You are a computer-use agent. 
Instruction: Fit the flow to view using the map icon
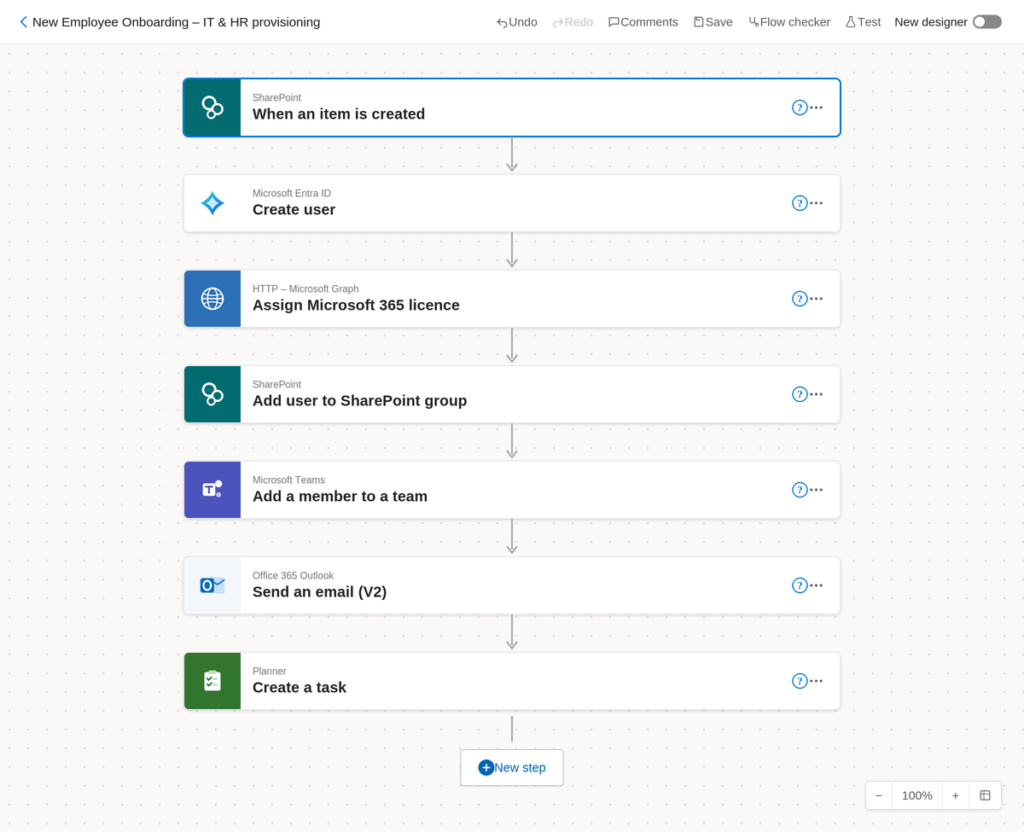pos(985,795)
